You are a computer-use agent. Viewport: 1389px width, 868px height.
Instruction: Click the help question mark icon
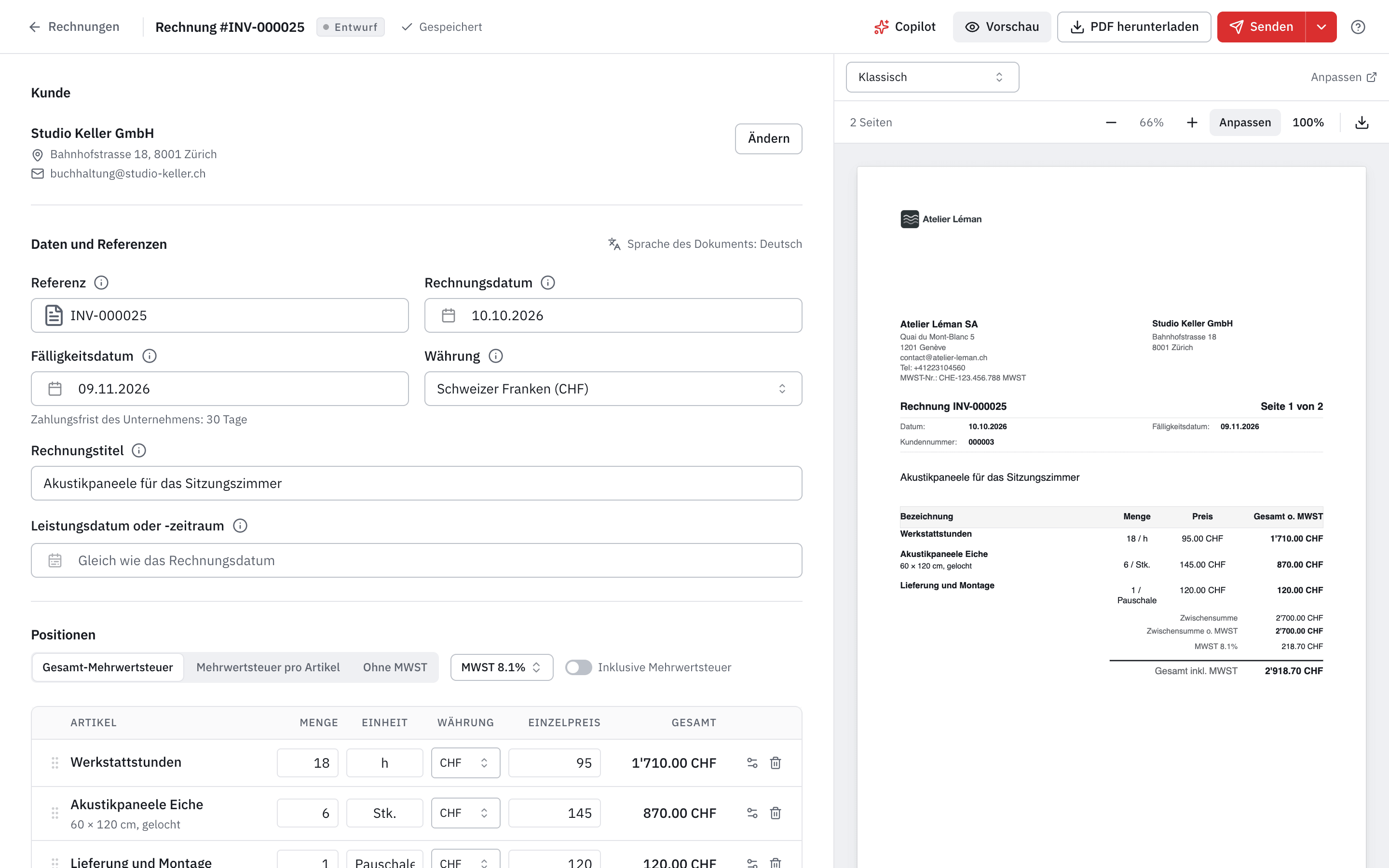(x=1358, y=27)
